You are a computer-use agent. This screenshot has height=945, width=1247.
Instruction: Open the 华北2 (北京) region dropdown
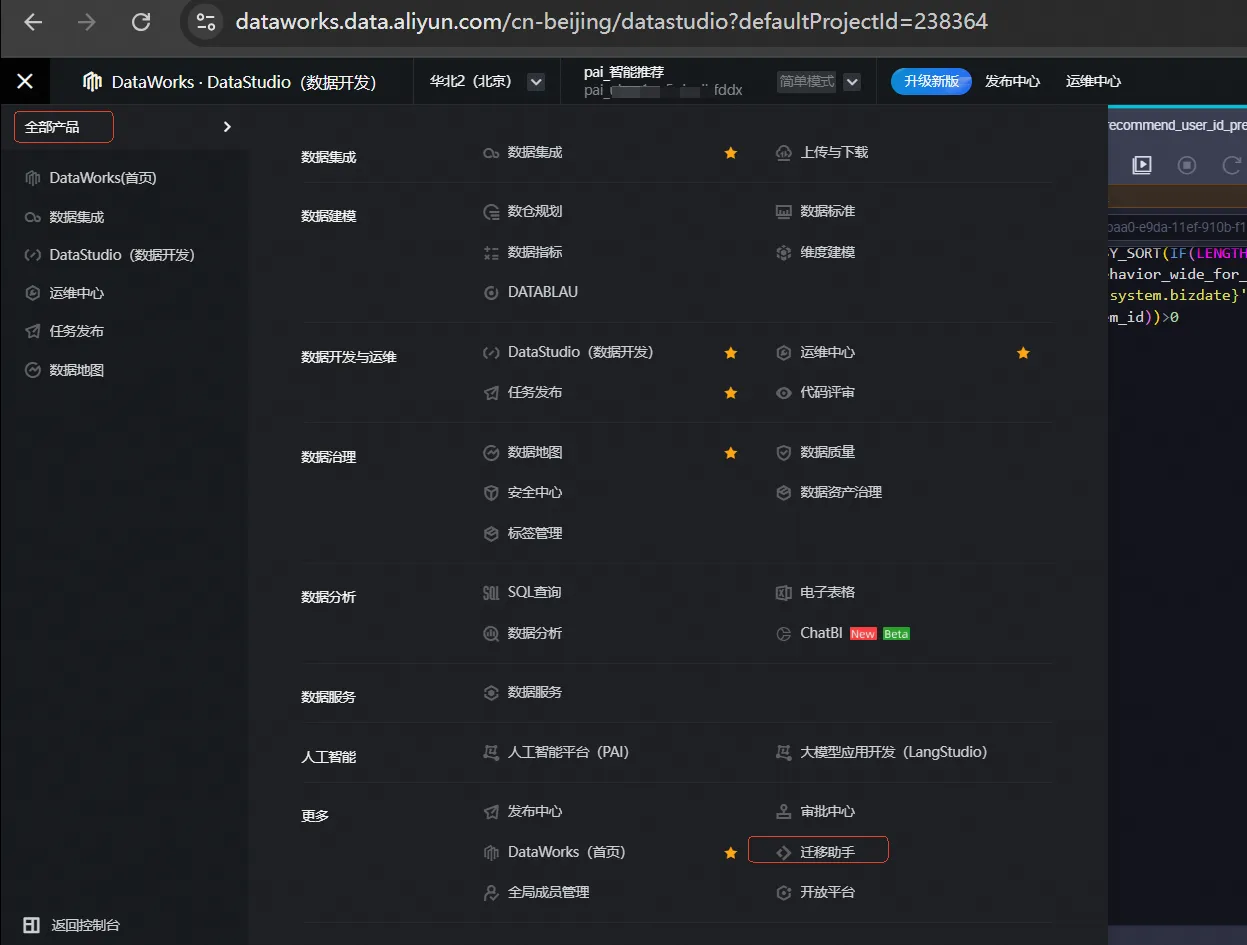point(536,82)
